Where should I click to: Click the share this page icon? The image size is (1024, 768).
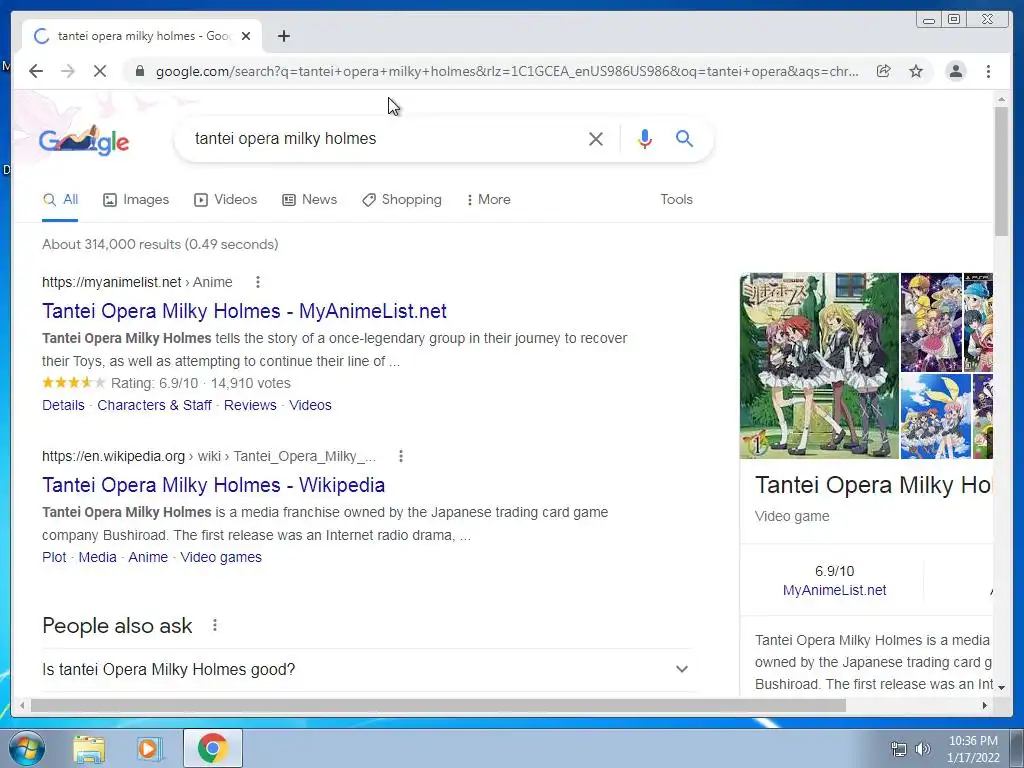(883, 71)
